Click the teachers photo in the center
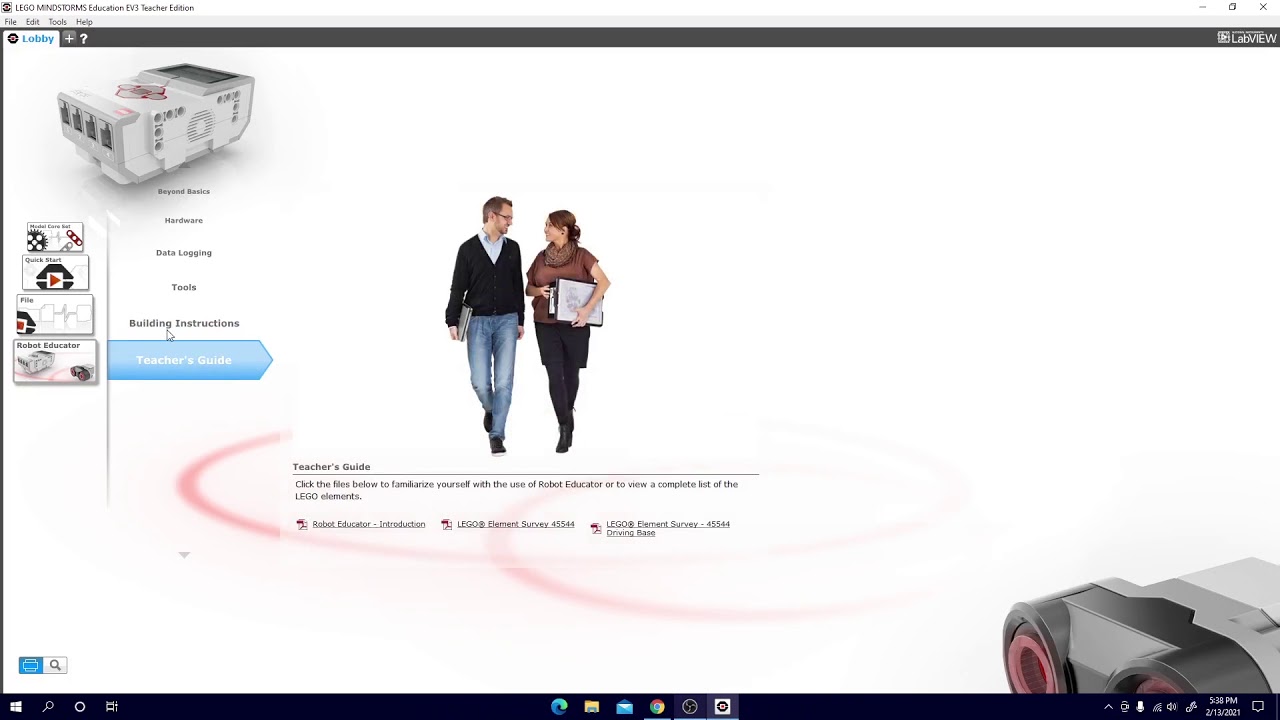The height and width of the screenshot is (720, 1280). pos(527,325)
